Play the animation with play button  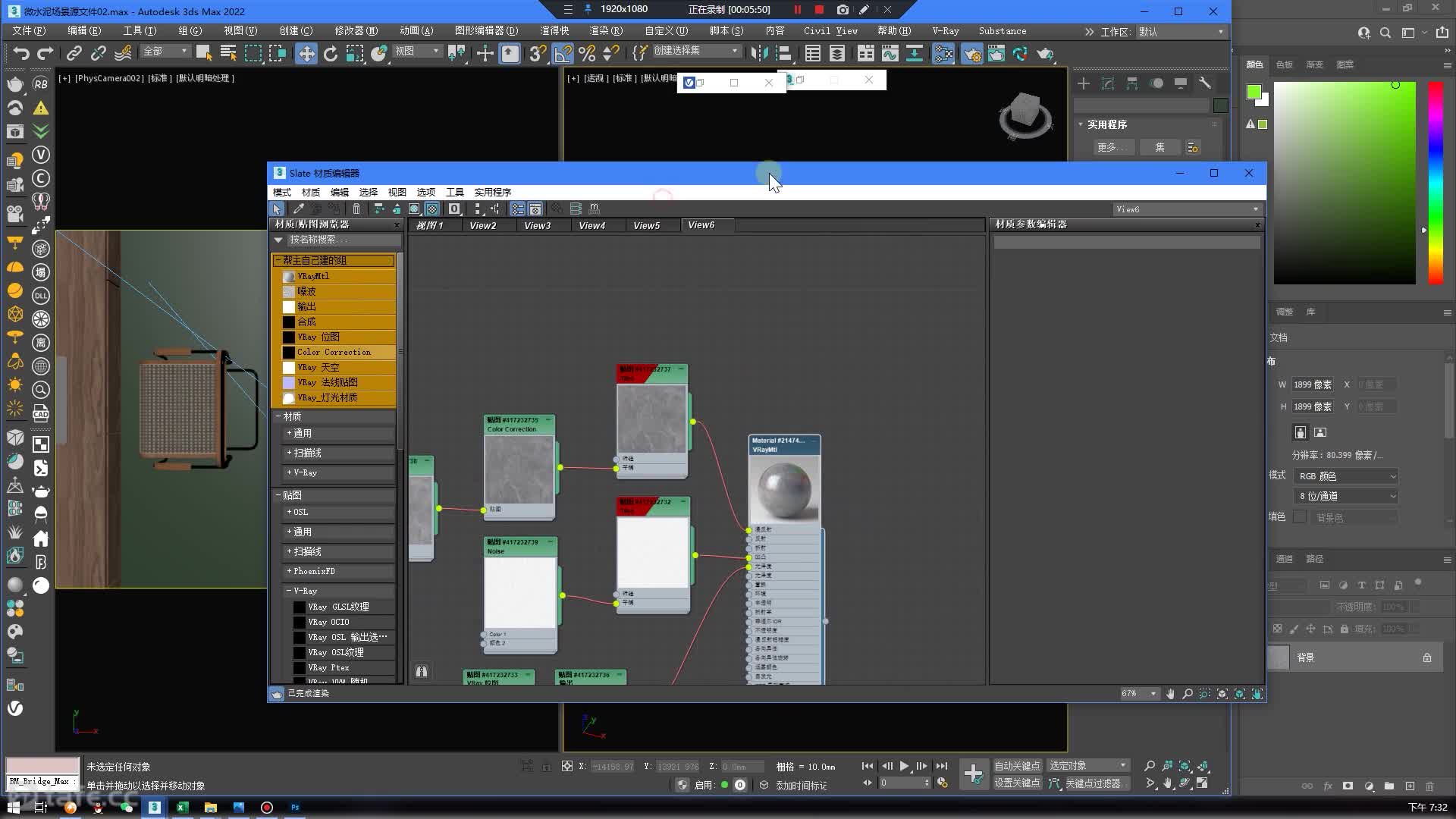coord(904,767)
